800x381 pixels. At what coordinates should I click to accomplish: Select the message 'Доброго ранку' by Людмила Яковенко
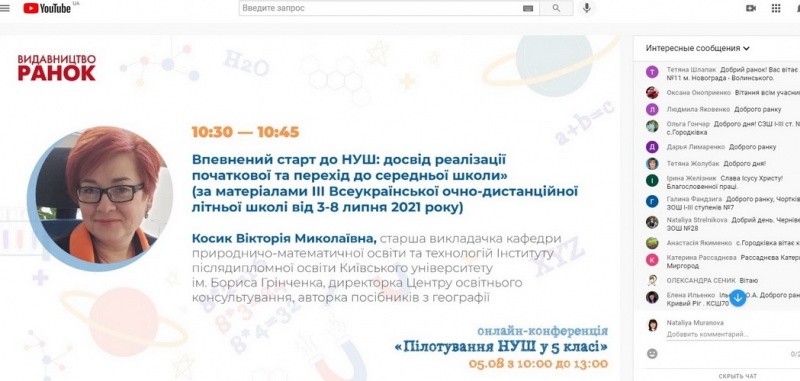(758, 109)
